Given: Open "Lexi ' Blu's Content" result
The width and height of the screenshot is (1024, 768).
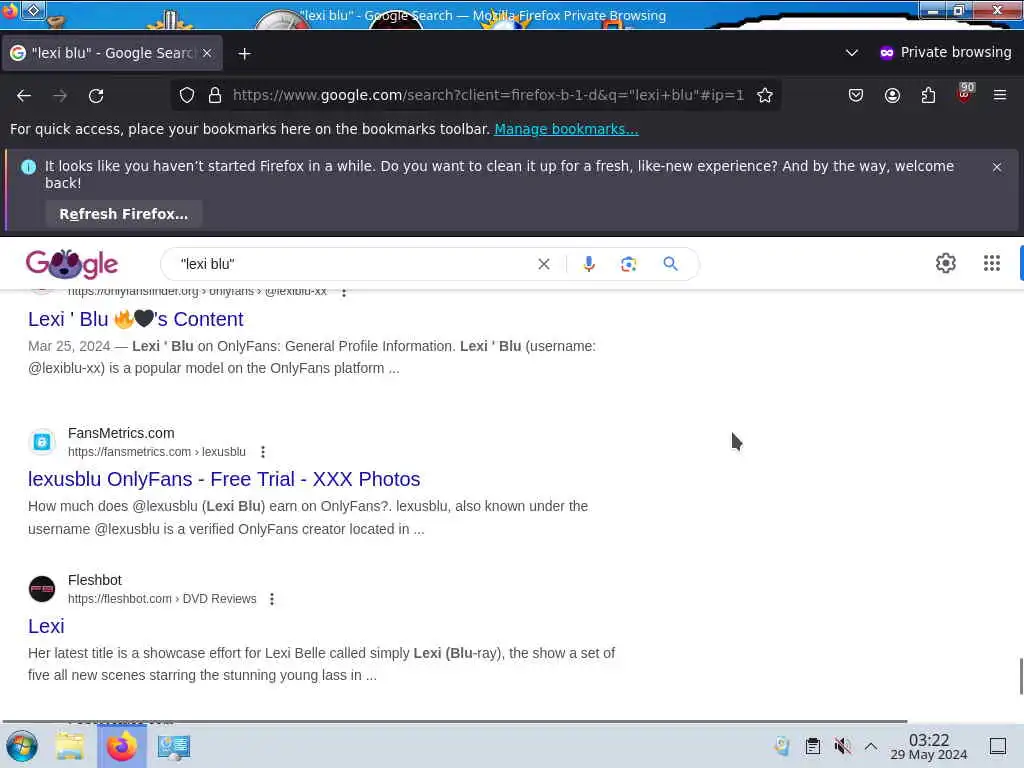Looking at the screenshot, I should click(x=135, y=319).
